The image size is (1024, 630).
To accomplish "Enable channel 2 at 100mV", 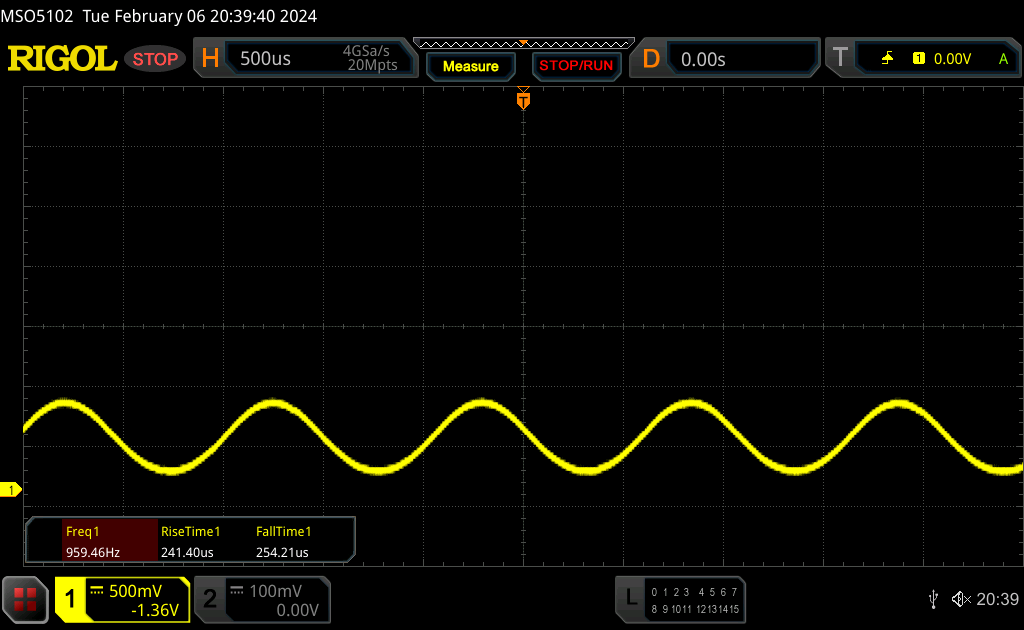I will [210, 599].
